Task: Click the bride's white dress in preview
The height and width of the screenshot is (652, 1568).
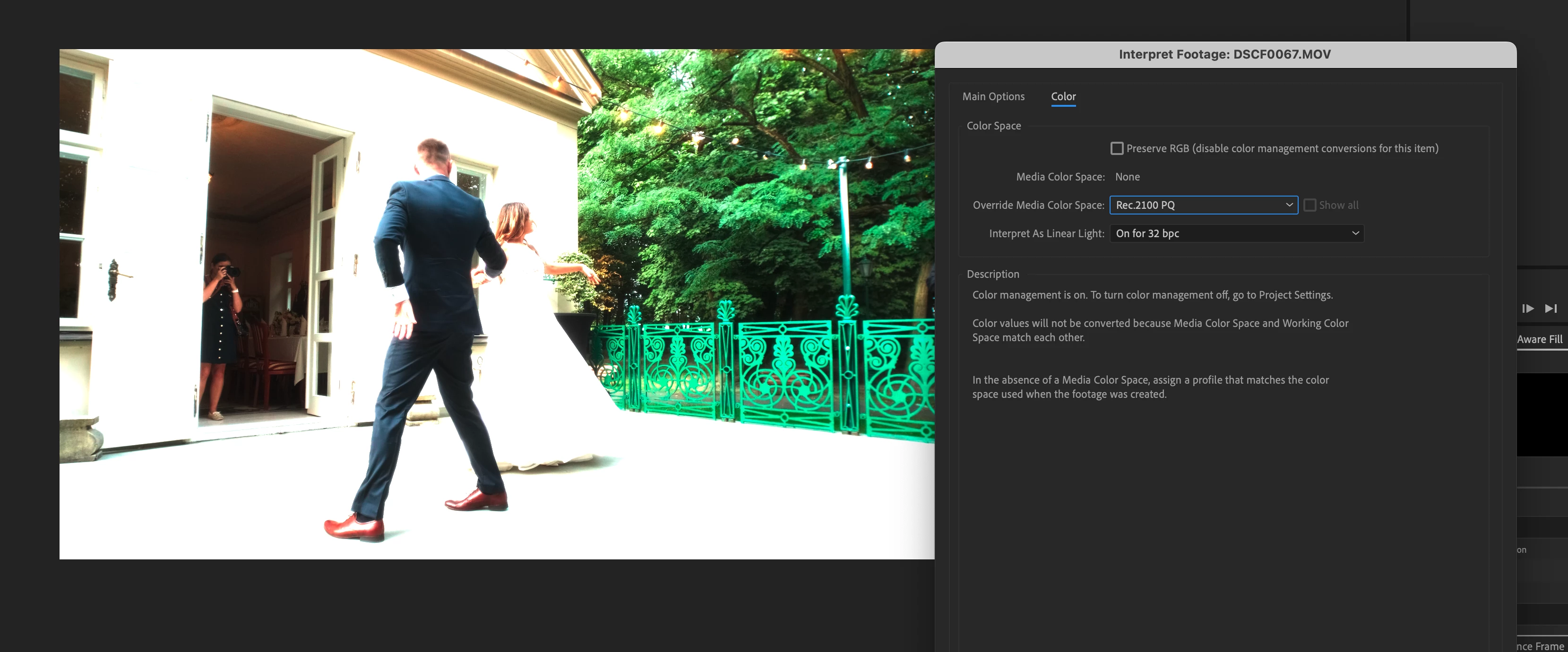Action: (x=542, y=377)
